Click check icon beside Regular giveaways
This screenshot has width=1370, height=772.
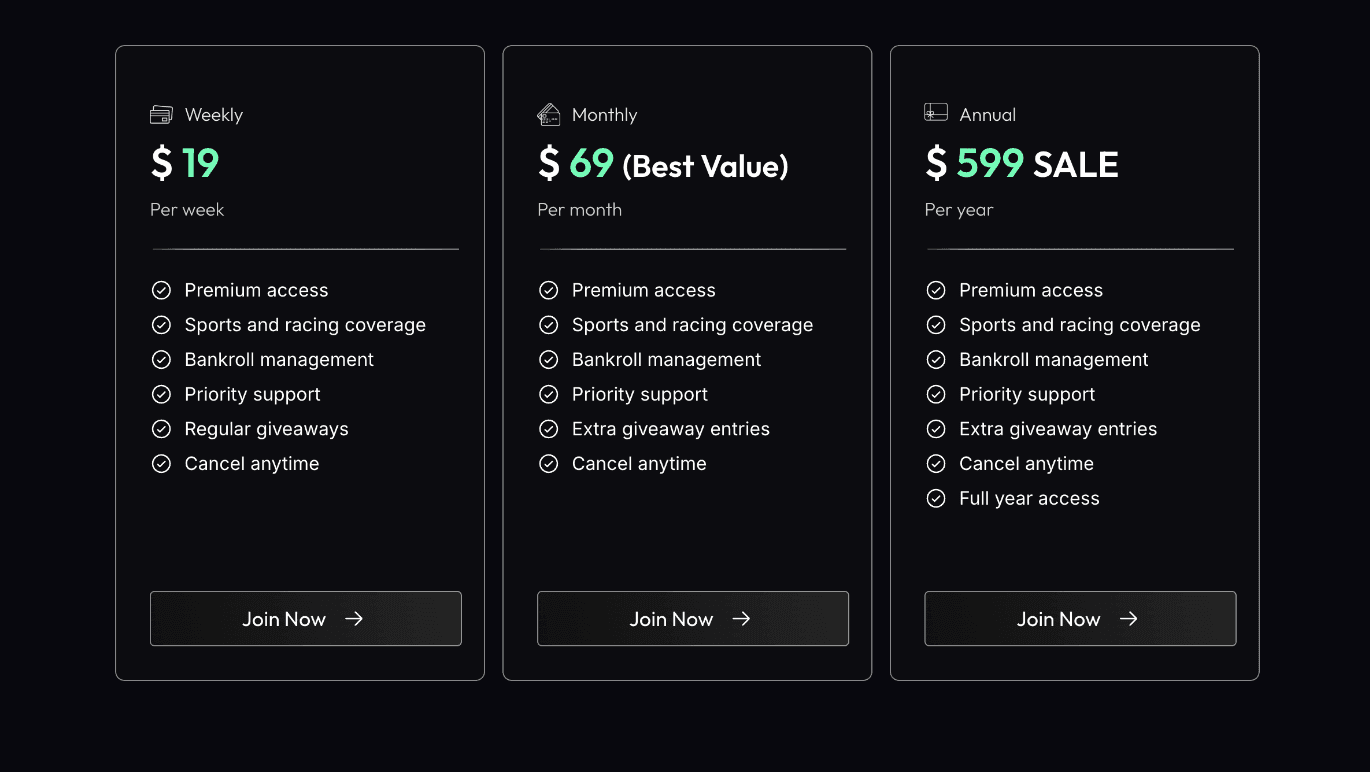tap(161, 429)
